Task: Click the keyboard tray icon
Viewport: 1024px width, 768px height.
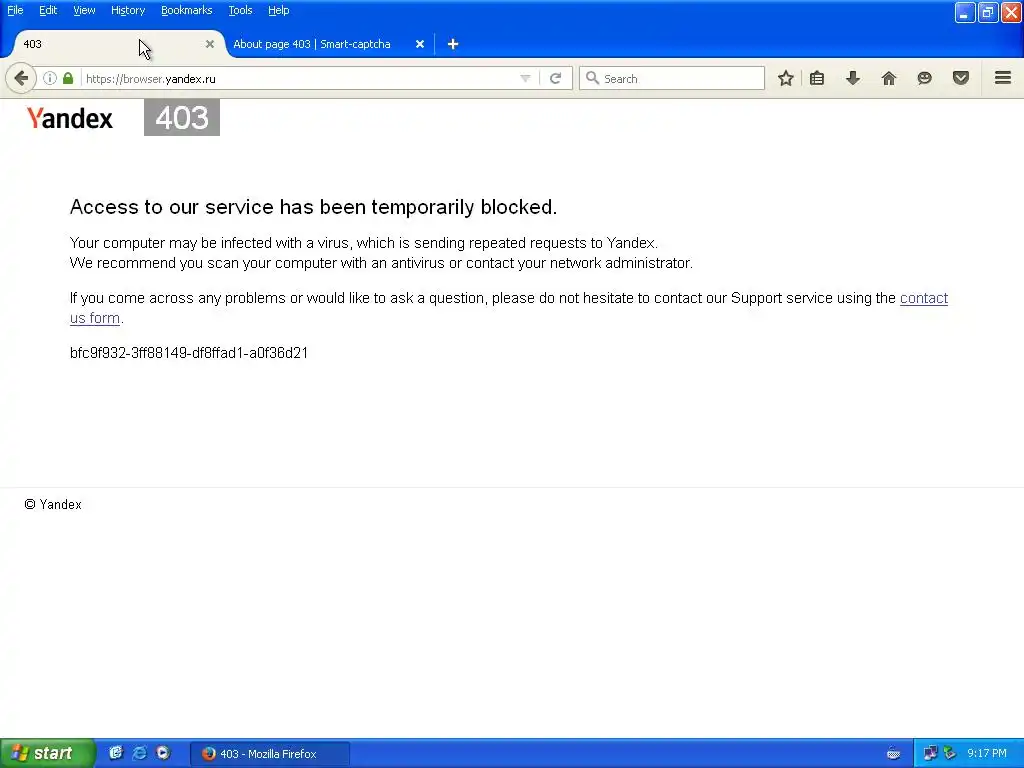Action: tap(893, 754)
